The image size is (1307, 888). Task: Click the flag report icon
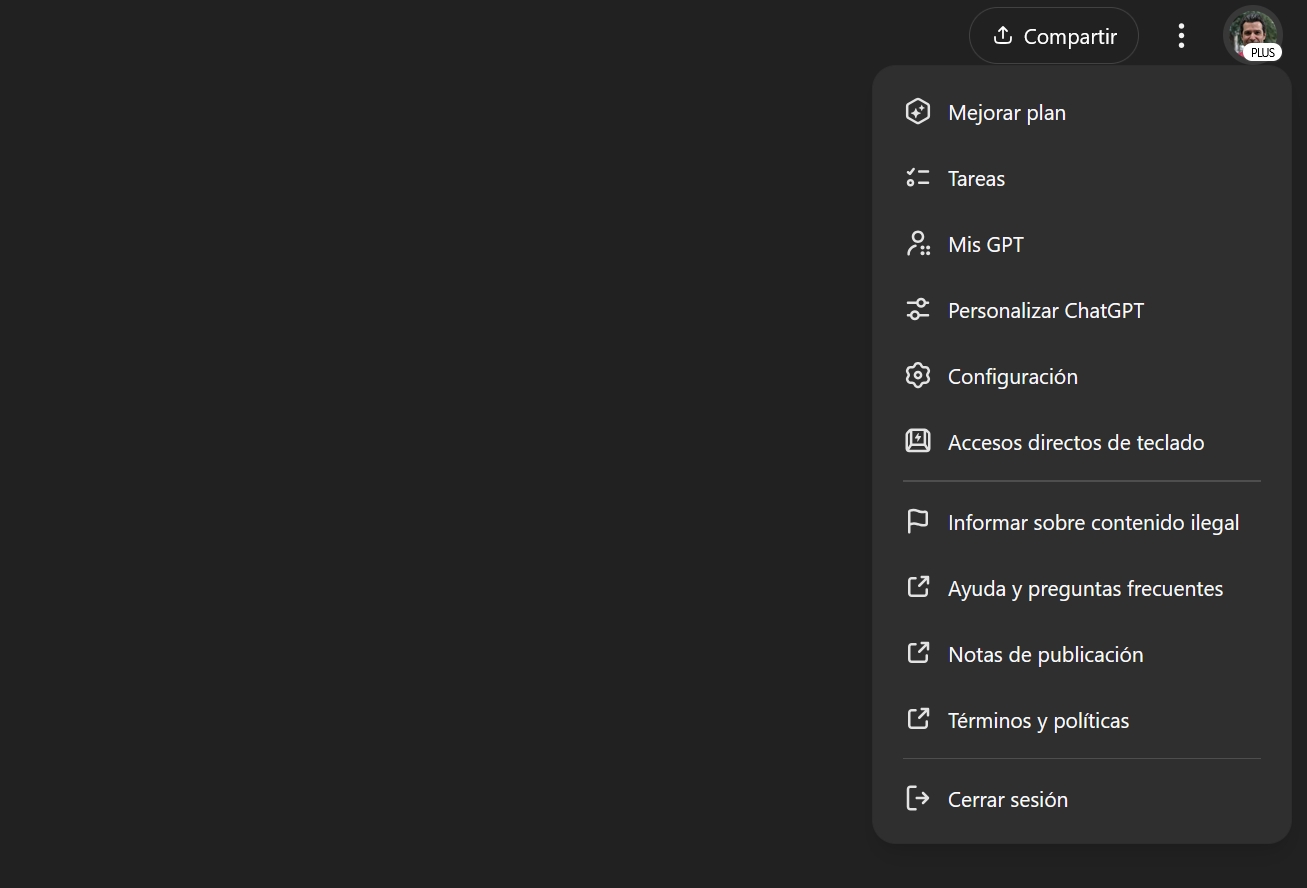(918, 521)
